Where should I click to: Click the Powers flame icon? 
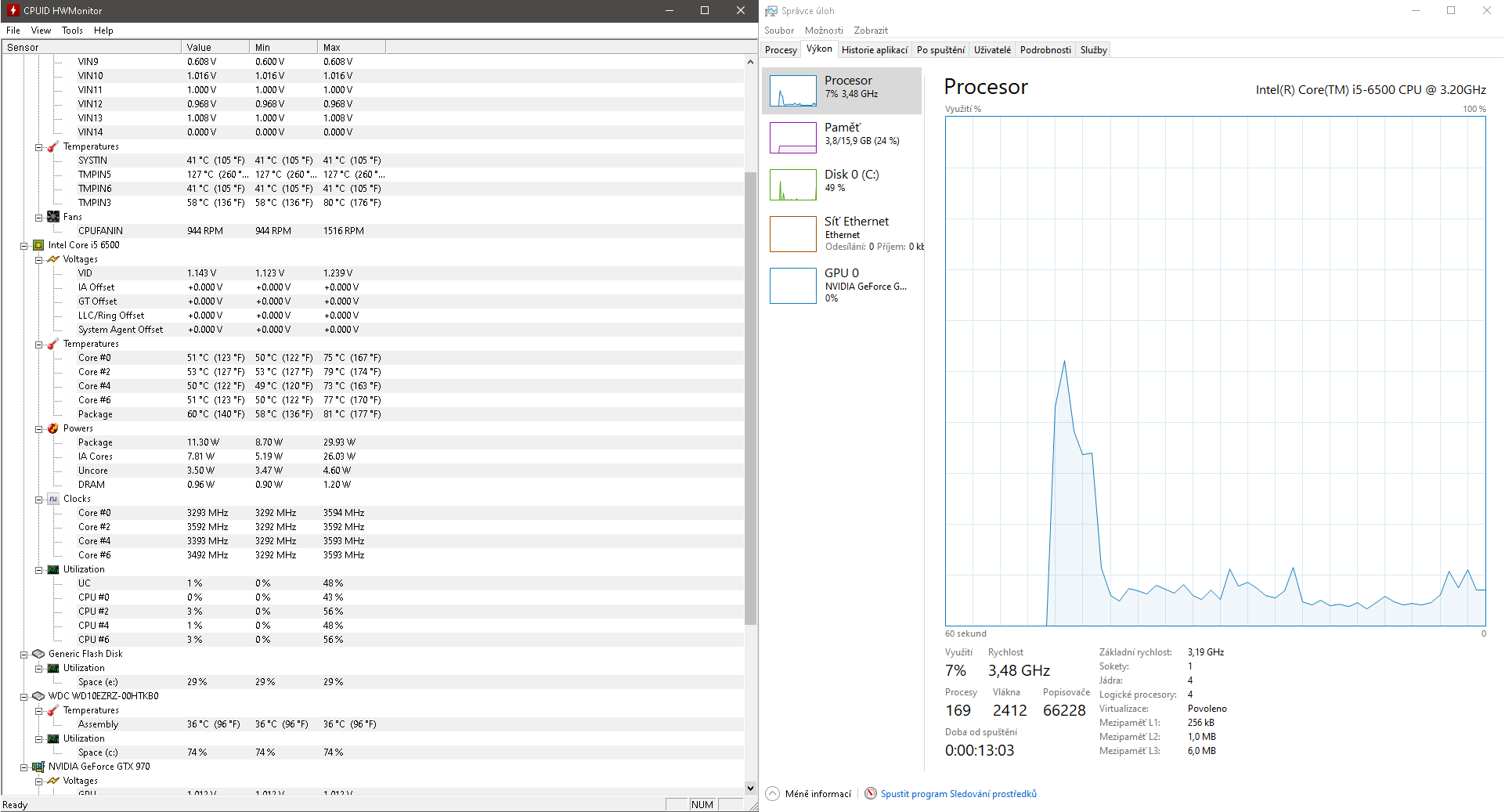tap(53, 428)
